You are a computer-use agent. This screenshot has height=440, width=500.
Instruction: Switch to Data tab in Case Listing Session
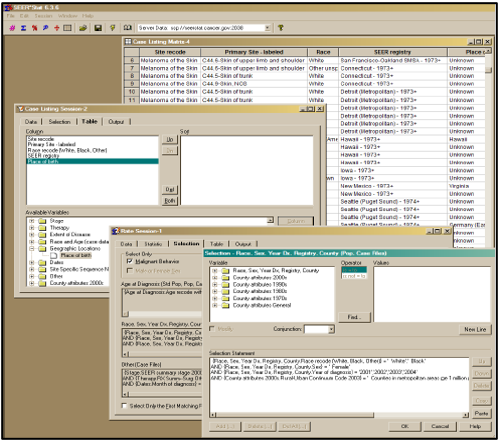click(31, 122)
